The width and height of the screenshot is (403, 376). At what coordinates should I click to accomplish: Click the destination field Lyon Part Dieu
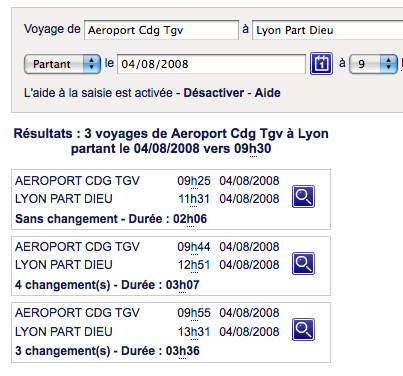[x=328, y=30]
